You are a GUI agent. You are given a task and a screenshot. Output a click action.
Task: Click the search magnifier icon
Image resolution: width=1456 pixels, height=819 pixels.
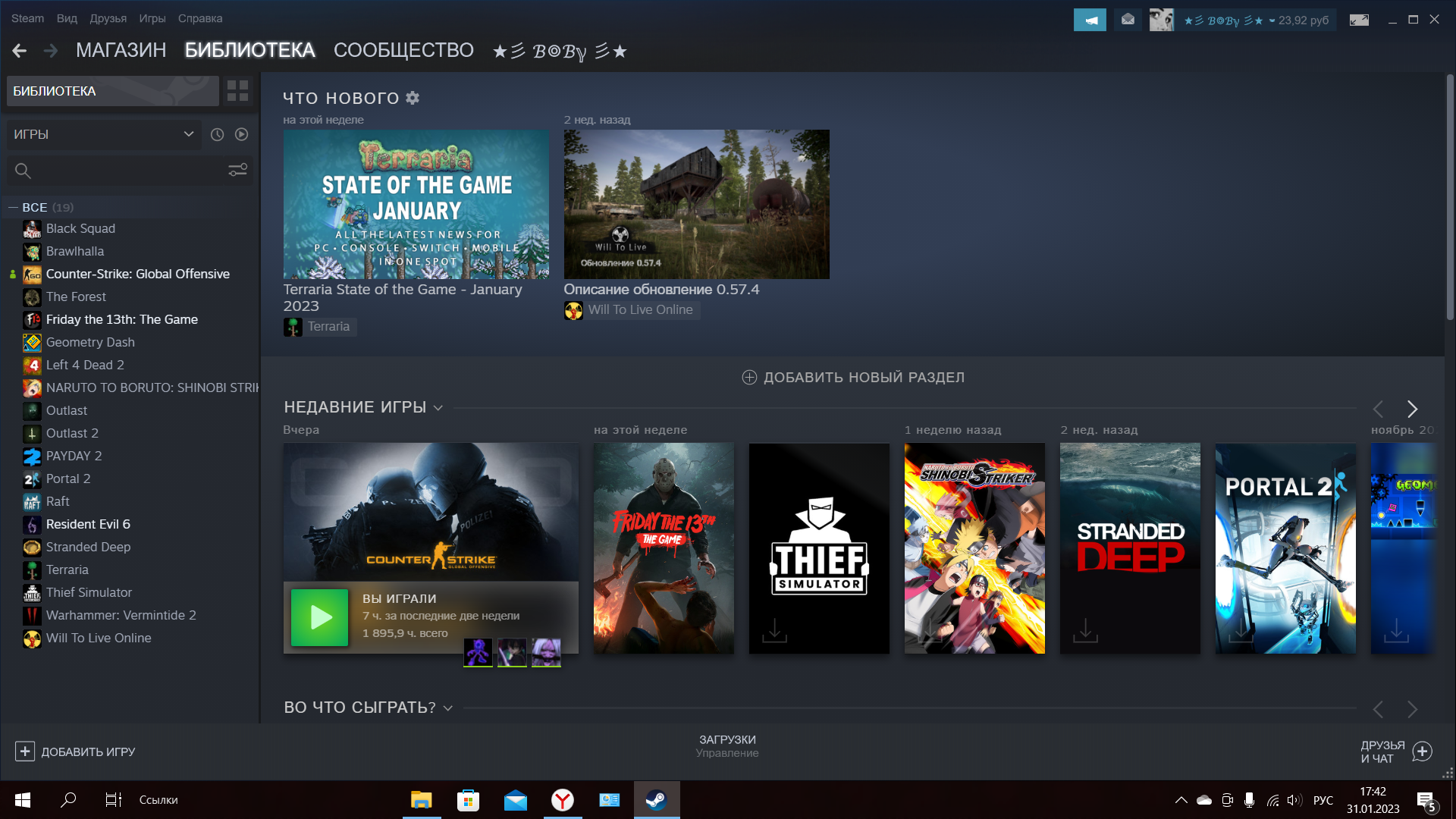pos(23,171)
